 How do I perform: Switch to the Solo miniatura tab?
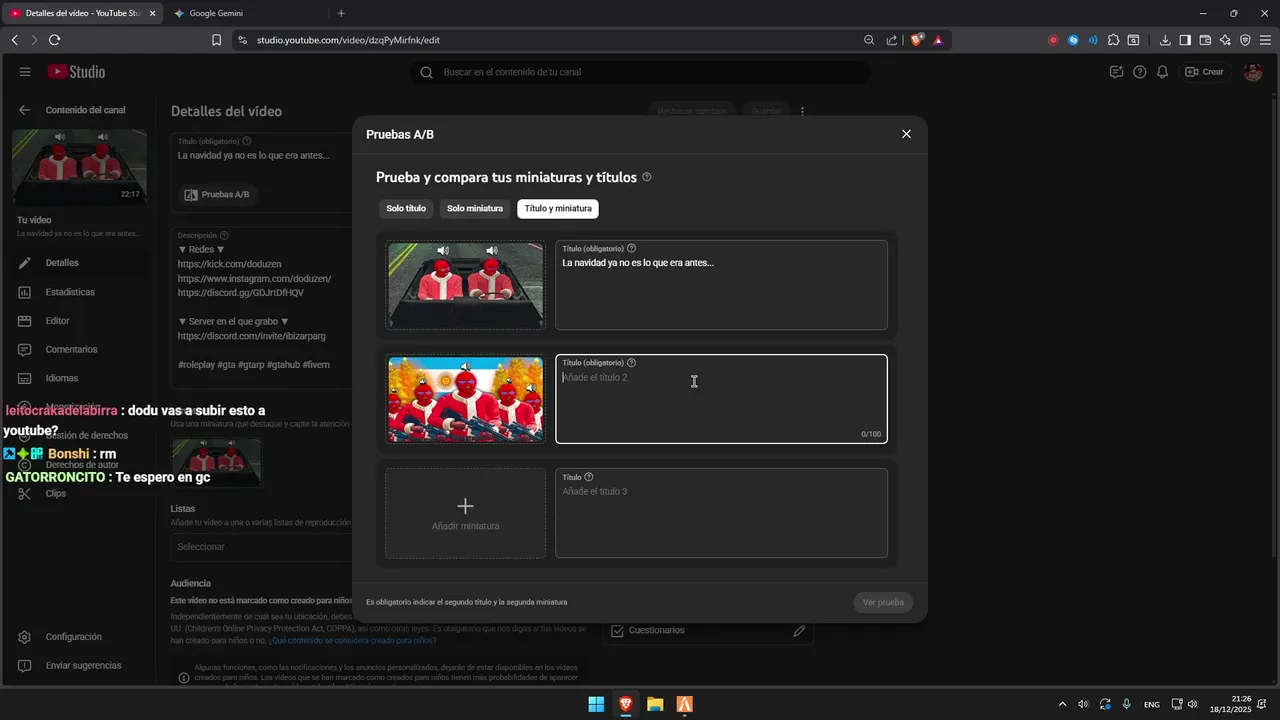point(475,209)
